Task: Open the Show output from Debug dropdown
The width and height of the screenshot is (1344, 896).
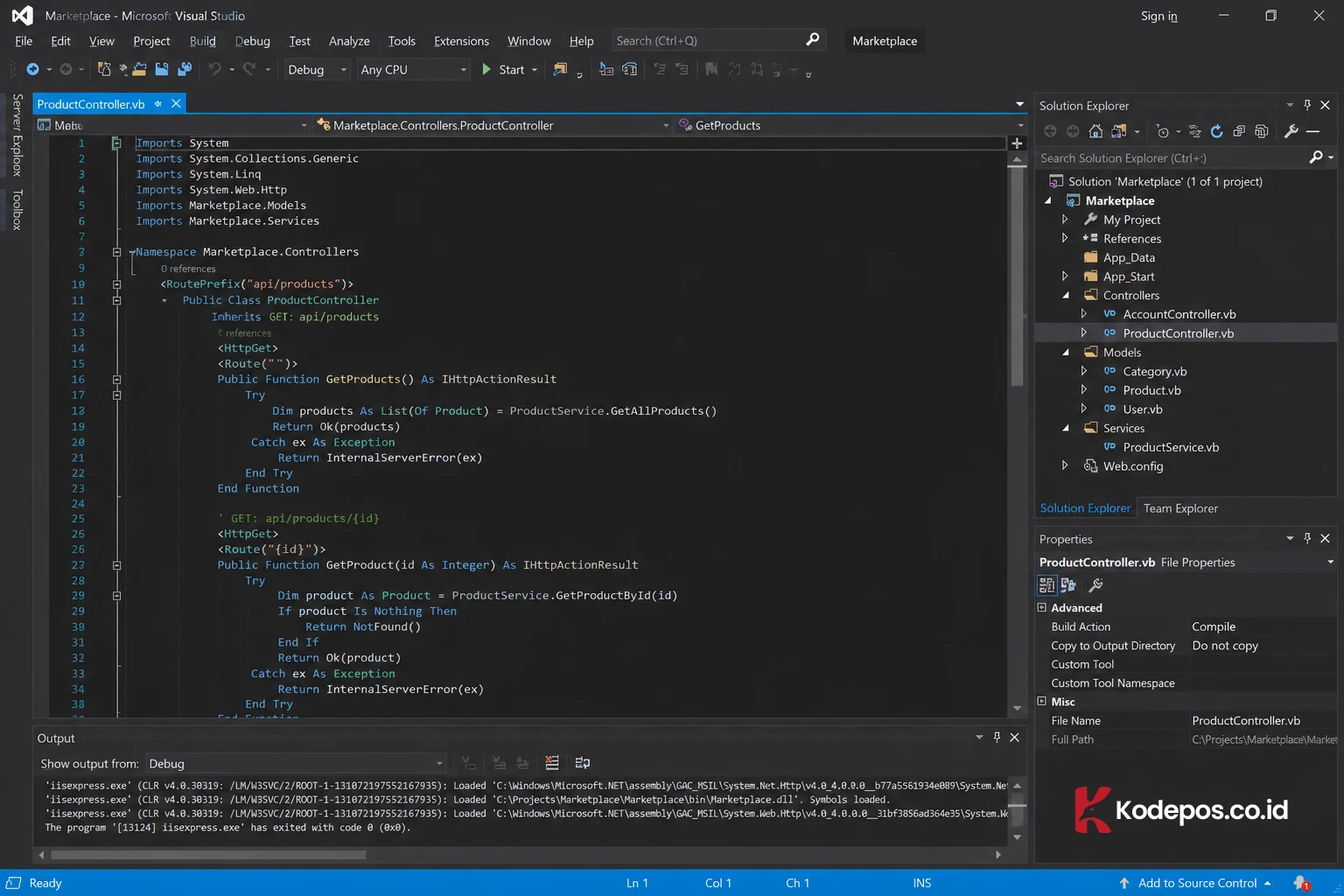Action: (x=296, y=764)
